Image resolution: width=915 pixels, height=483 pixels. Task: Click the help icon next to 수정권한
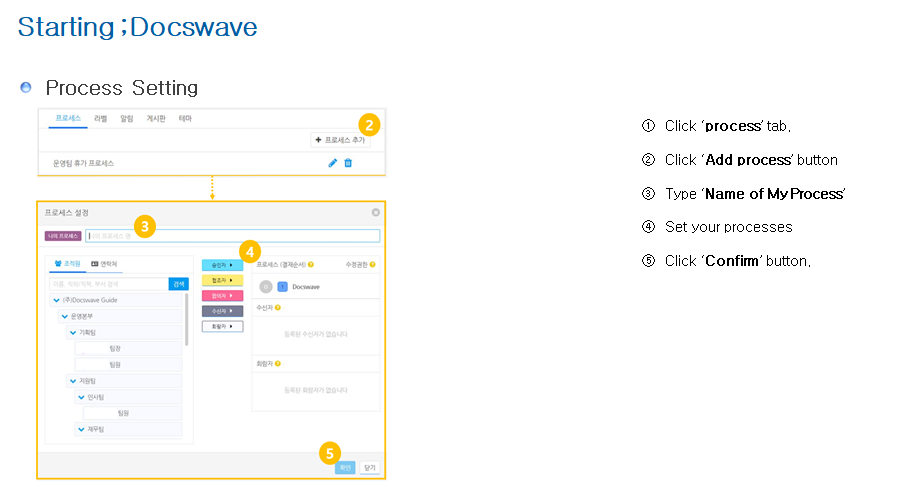(372, 264)
